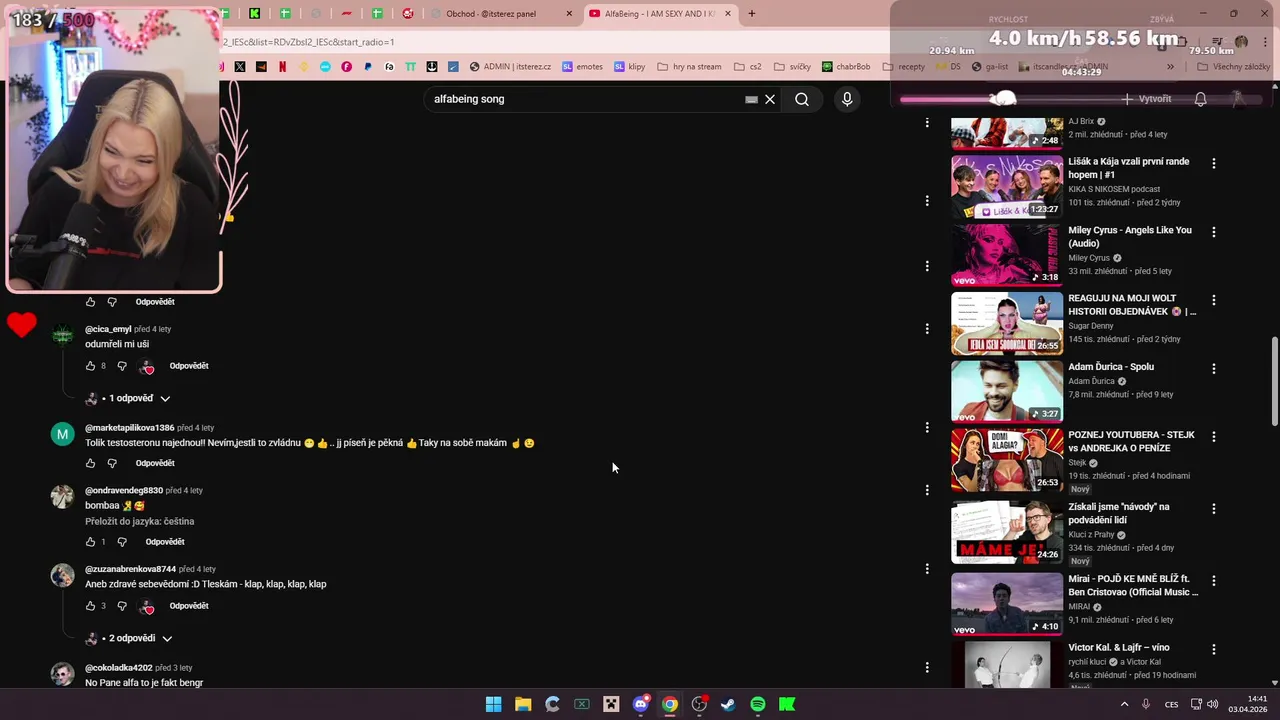Open green Kick icon in taskbar
Image resolution: width=1280 pixels, height=720 pixels.
pyautogui.click(x=787, y=704)
